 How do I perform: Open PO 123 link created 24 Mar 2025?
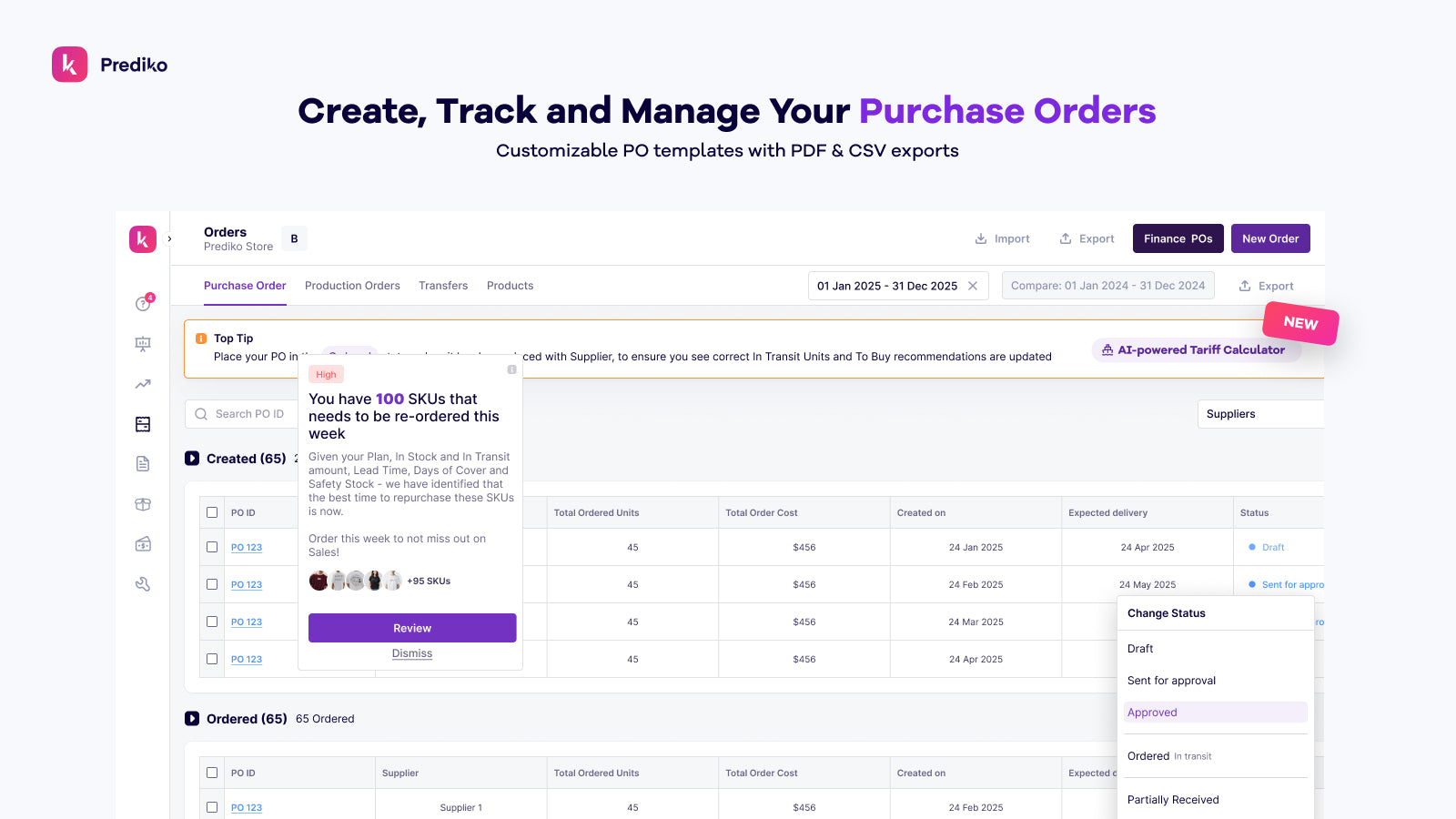pos(247,622)
